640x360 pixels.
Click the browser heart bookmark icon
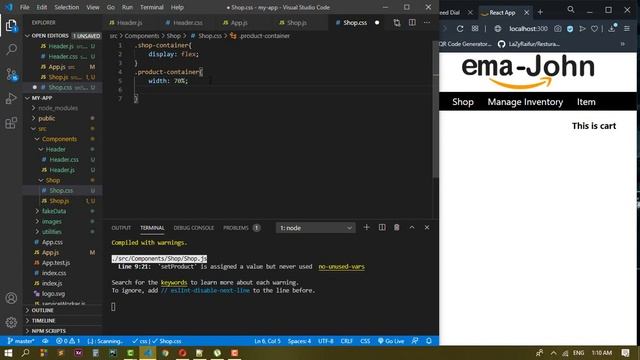[x=594, y=29]
